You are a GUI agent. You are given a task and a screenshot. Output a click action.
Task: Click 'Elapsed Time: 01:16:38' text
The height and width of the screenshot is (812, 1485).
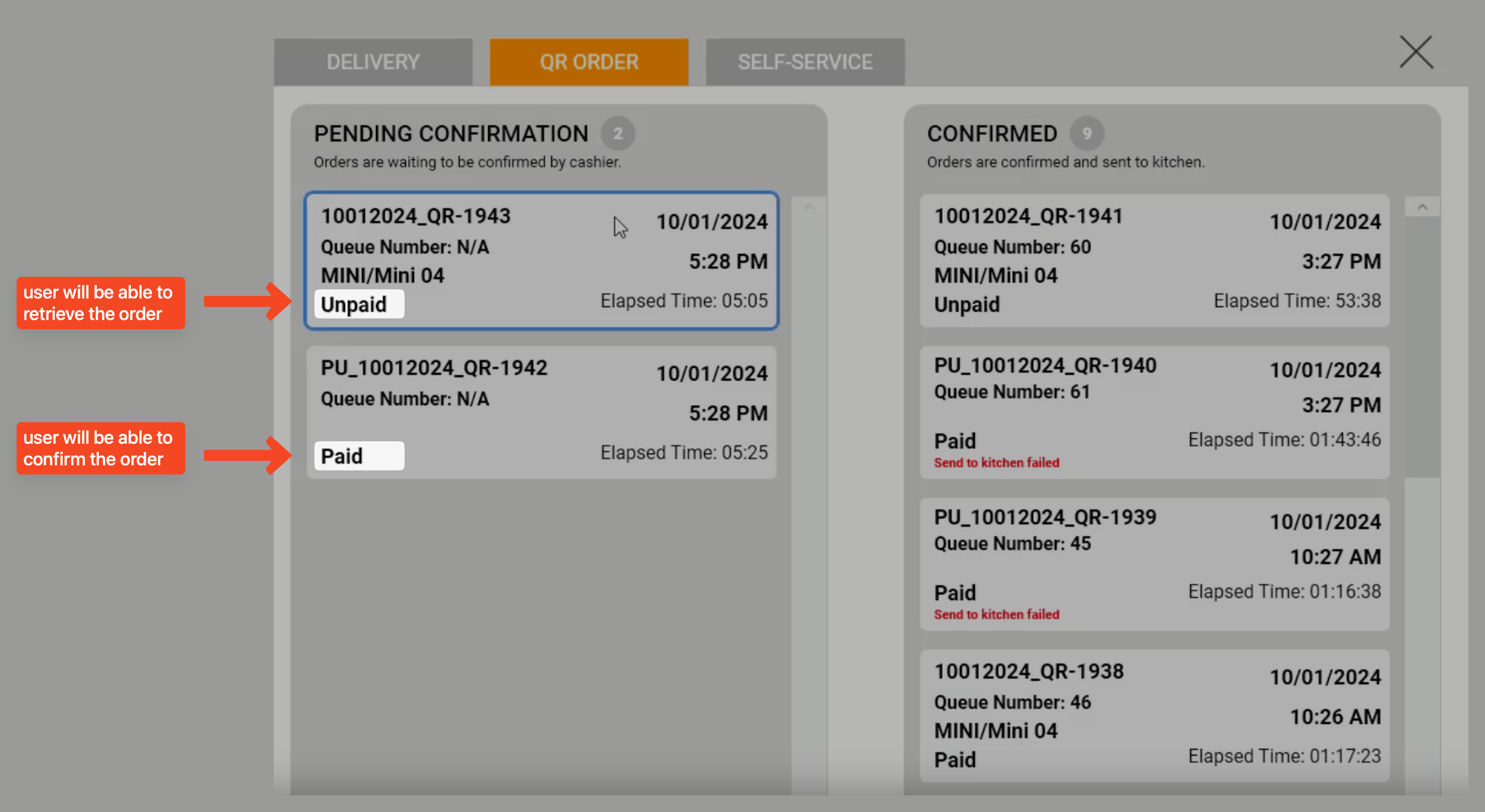(1284, 591)
